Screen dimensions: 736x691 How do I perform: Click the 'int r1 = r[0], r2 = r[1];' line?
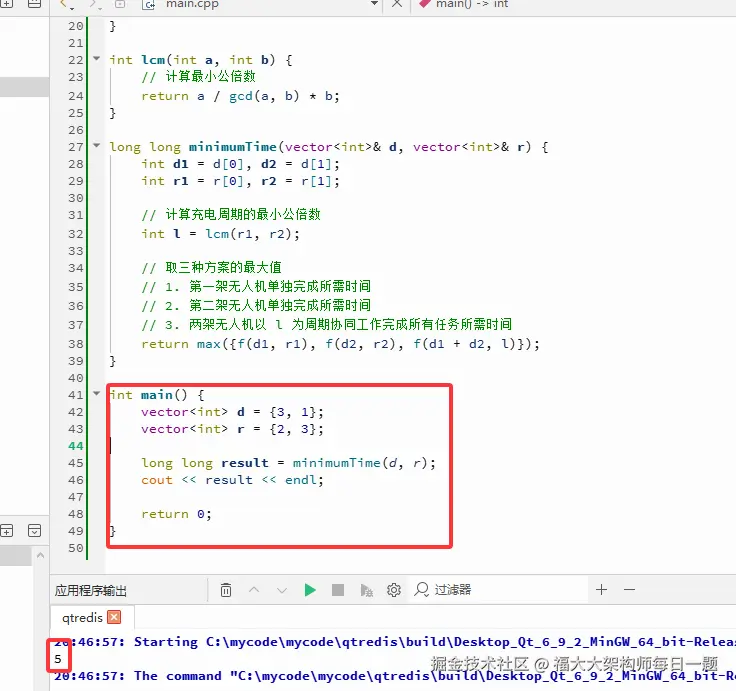[x=240, y=181]
